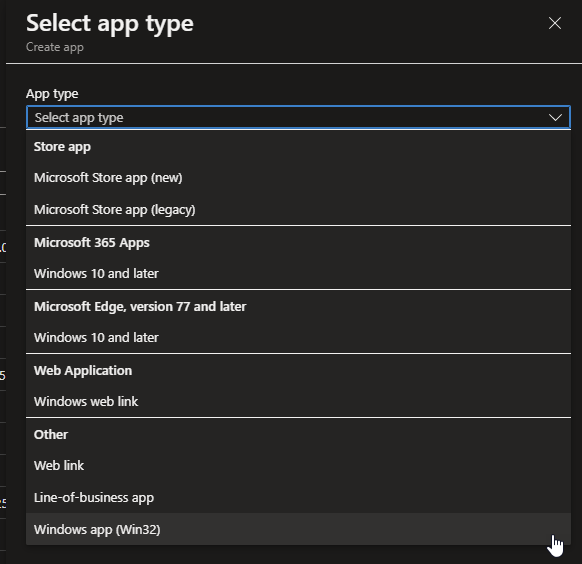Select Windows 10 and later under Microsoft 365 Apps
This screenshot has height=564, width=582.
tap(298, 273)
